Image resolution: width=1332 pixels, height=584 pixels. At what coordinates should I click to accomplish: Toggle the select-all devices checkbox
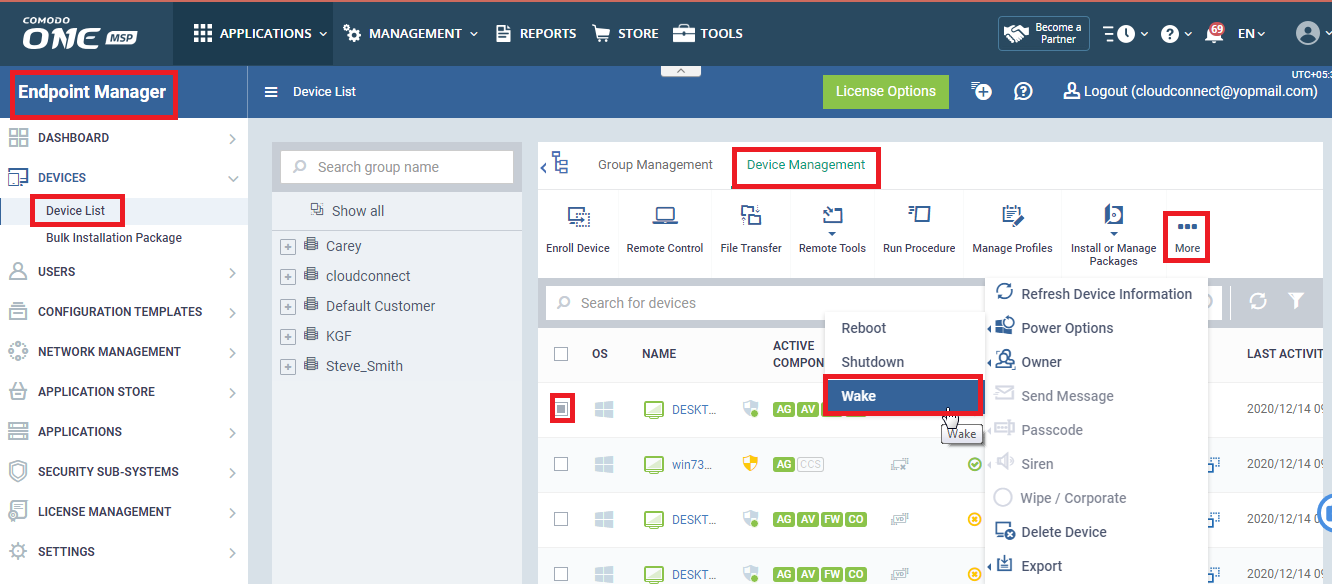pyautogui.click(x=561, y=354)
